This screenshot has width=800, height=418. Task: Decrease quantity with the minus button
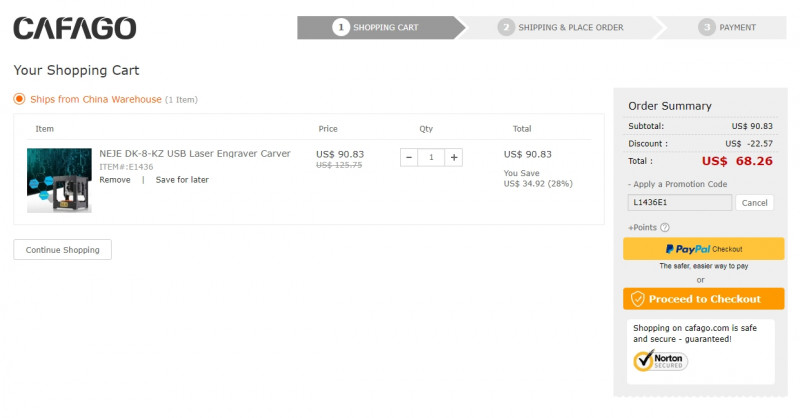pyautogui.click(x=409, y=157)
